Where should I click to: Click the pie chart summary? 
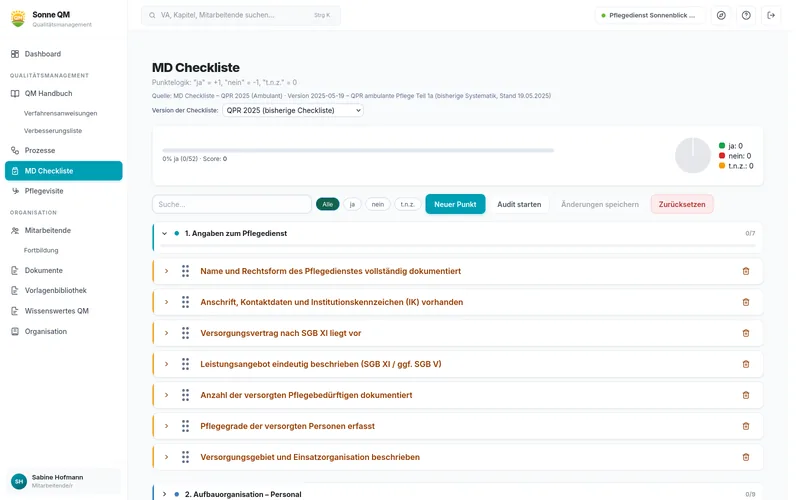tap(692, 155)
